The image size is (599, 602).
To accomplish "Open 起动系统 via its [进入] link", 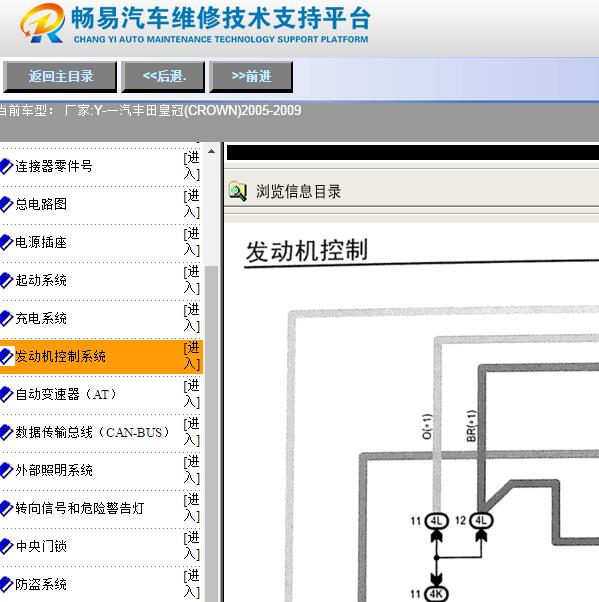I will (192, 280).
